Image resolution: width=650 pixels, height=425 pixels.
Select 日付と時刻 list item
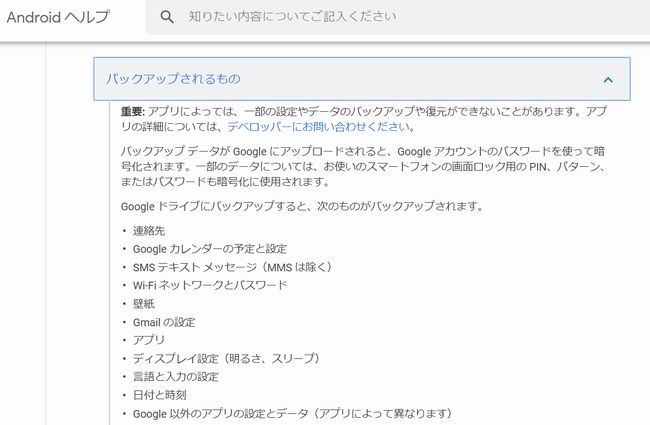tap(160, 395)
